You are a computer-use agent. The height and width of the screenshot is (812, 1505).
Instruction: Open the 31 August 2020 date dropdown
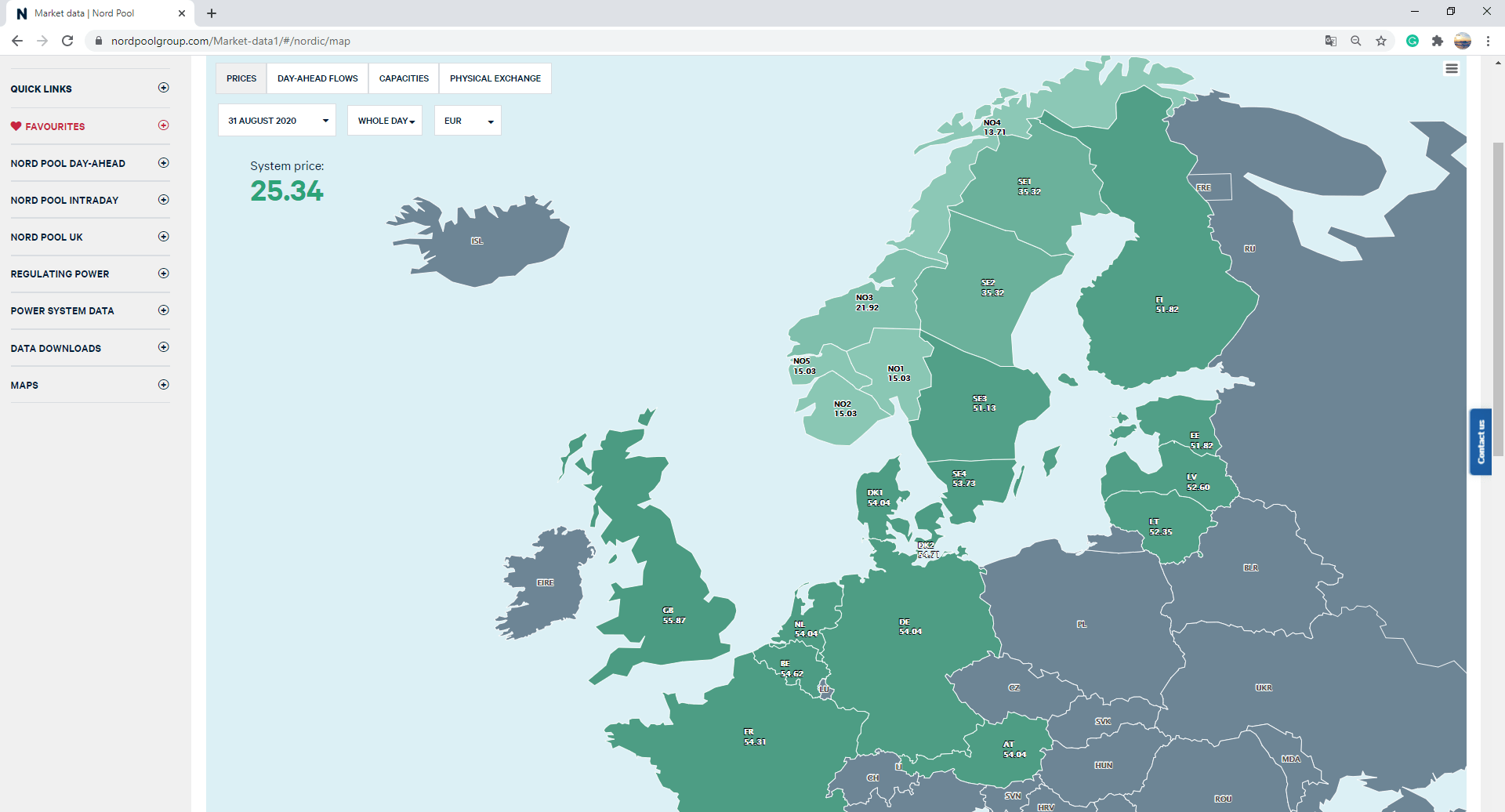pyautogui.click(x=277, y=121)
